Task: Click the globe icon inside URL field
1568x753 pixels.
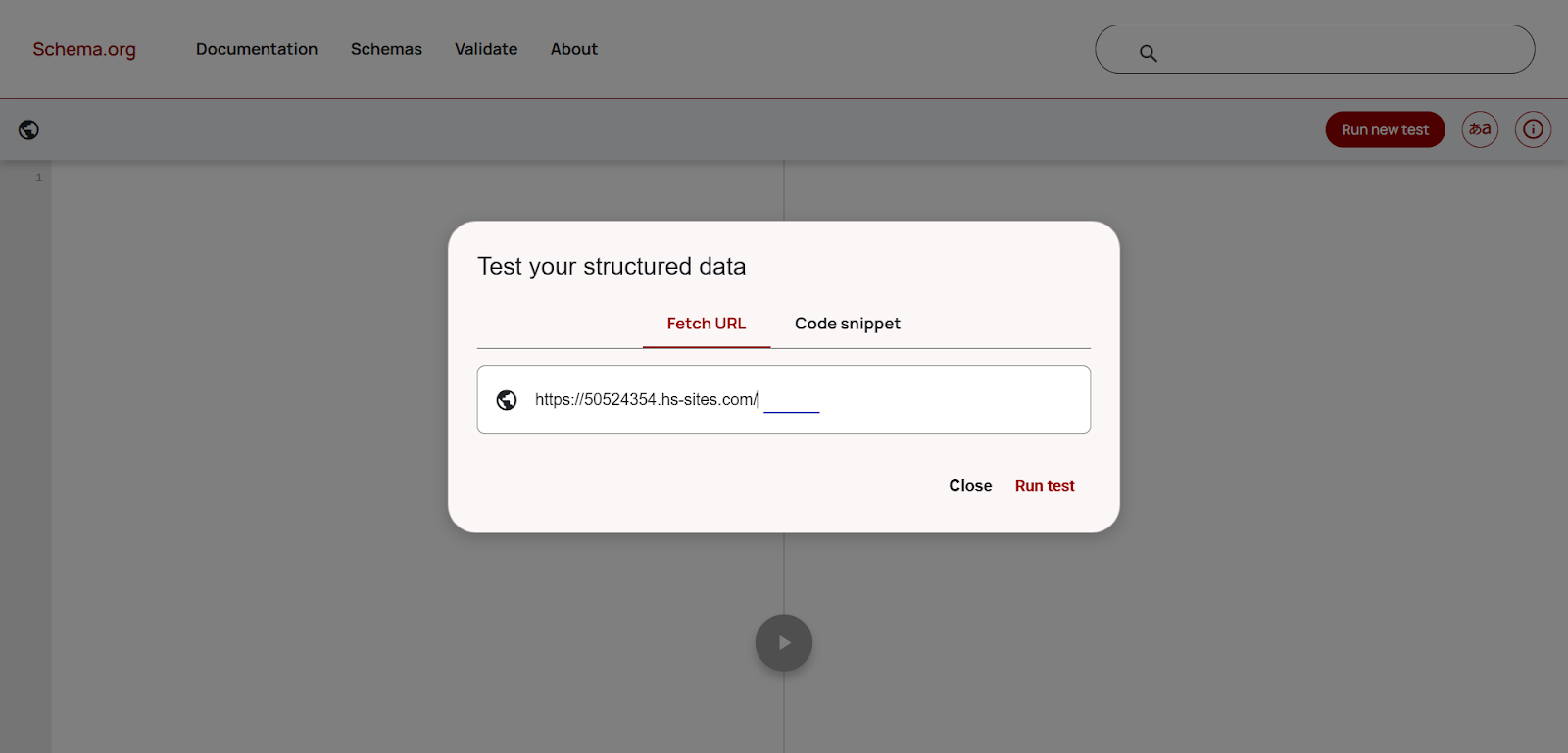Action: (x=507, y=400)
